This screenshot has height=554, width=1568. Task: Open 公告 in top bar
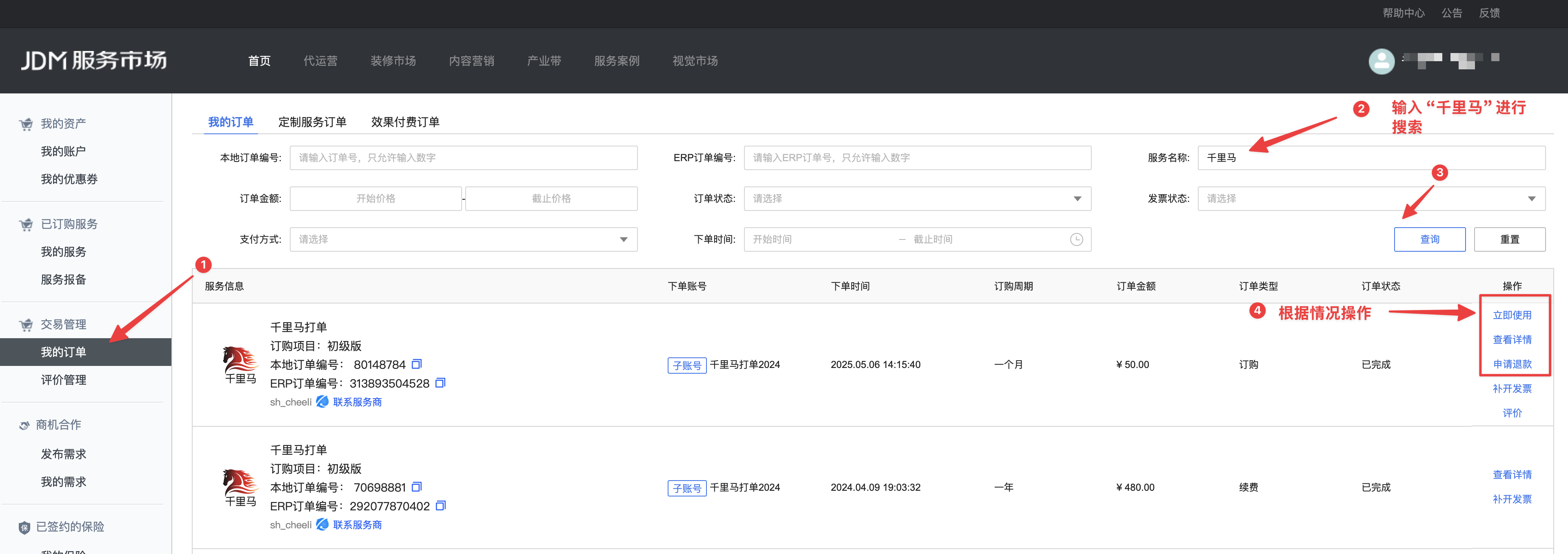[1452, 13]
